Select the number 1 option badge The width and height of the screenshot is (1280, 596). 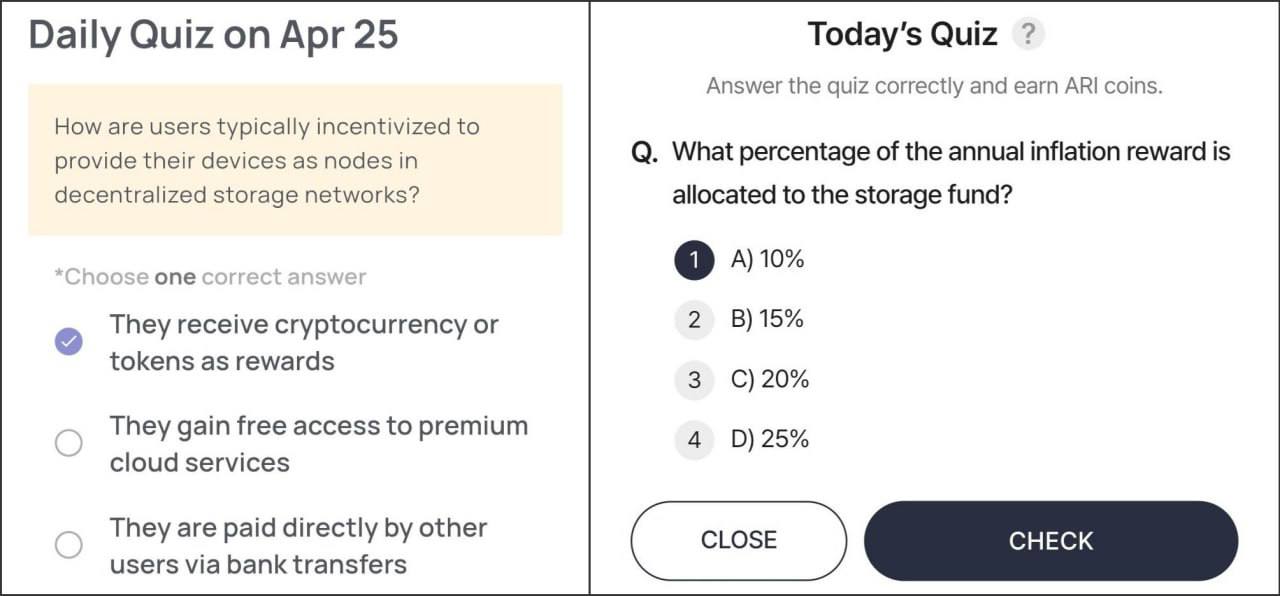tap(694, 260)
